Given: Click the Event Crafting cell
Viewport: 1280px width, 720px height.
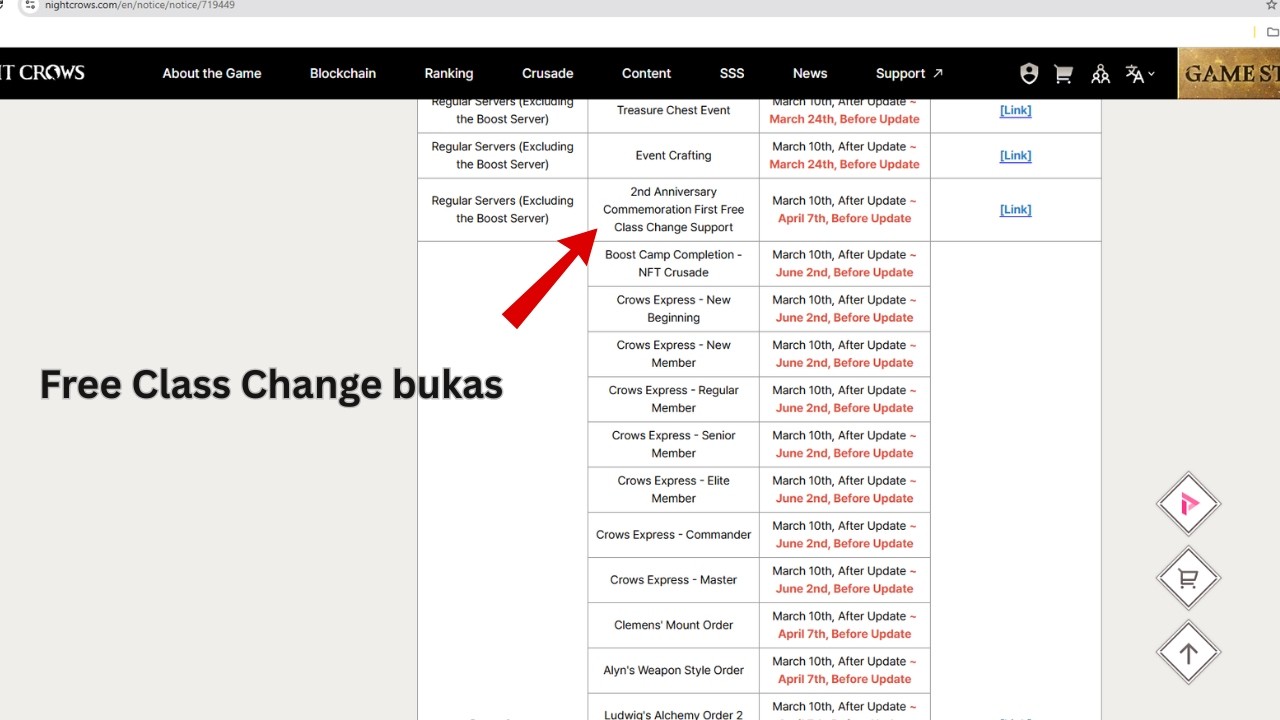Looking at the screenshot, I should click(674, 155).
